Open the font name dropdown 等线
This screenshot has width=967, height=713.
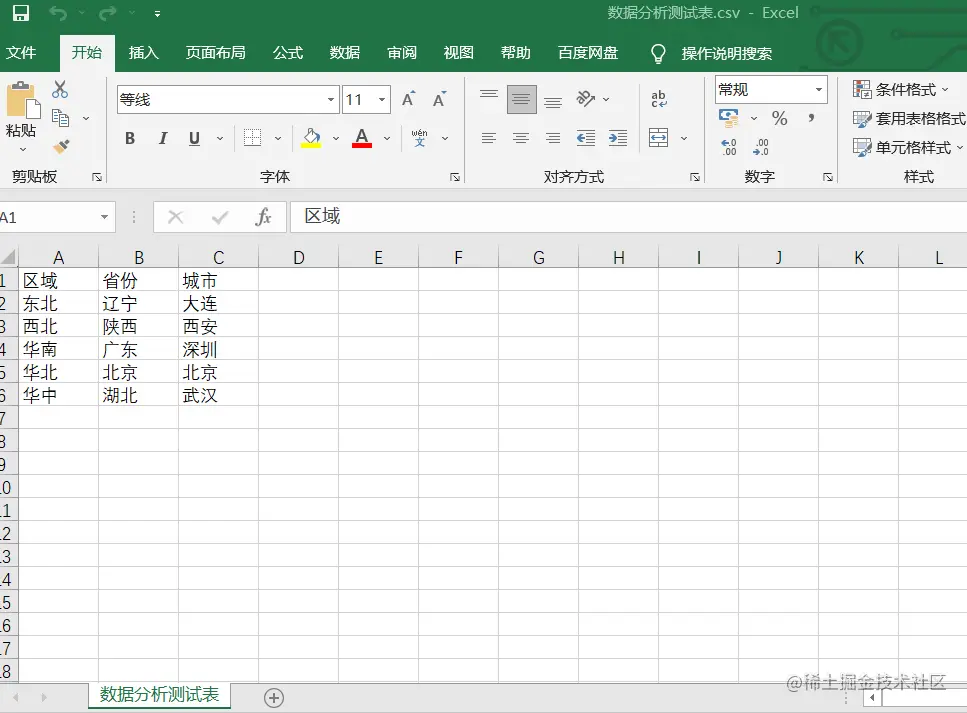point(331,100)
